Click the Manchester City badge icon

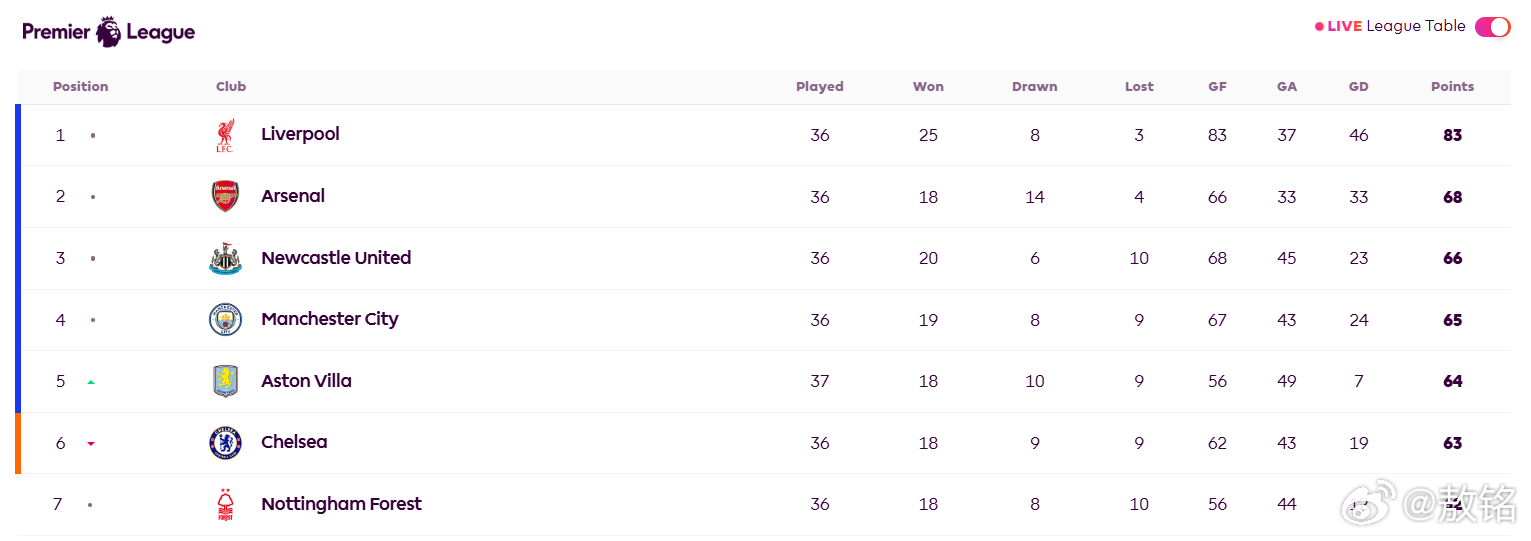225,320
